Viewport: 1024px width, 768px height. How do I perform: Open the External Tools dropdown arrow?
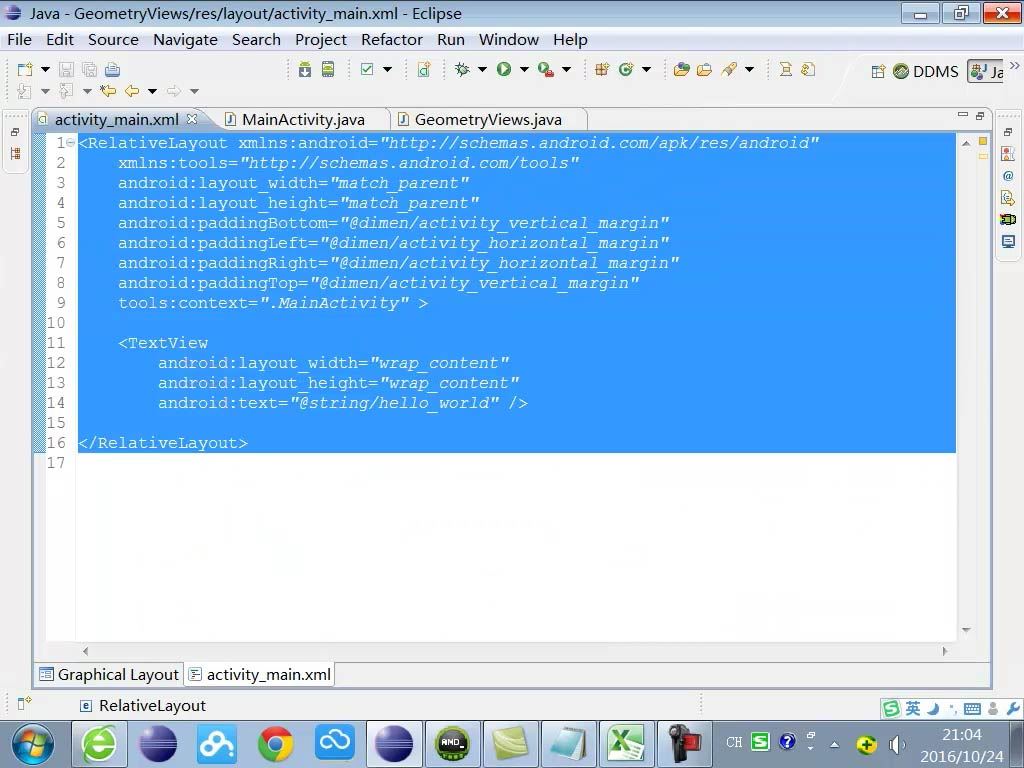(x=566, y=69)
